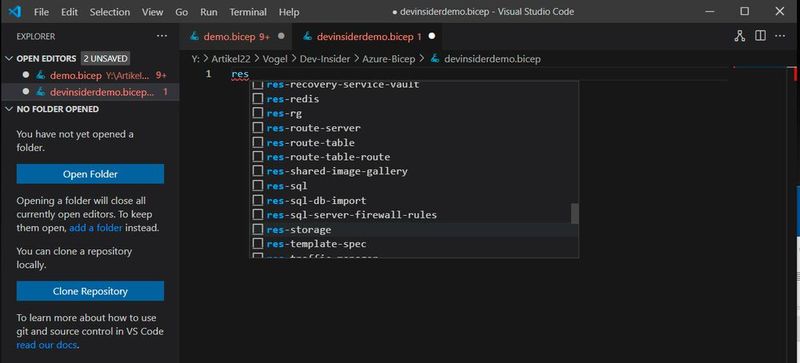
Task: Click Bicep file icon next to demo.bicep in Open Editors
Action: 41,76
